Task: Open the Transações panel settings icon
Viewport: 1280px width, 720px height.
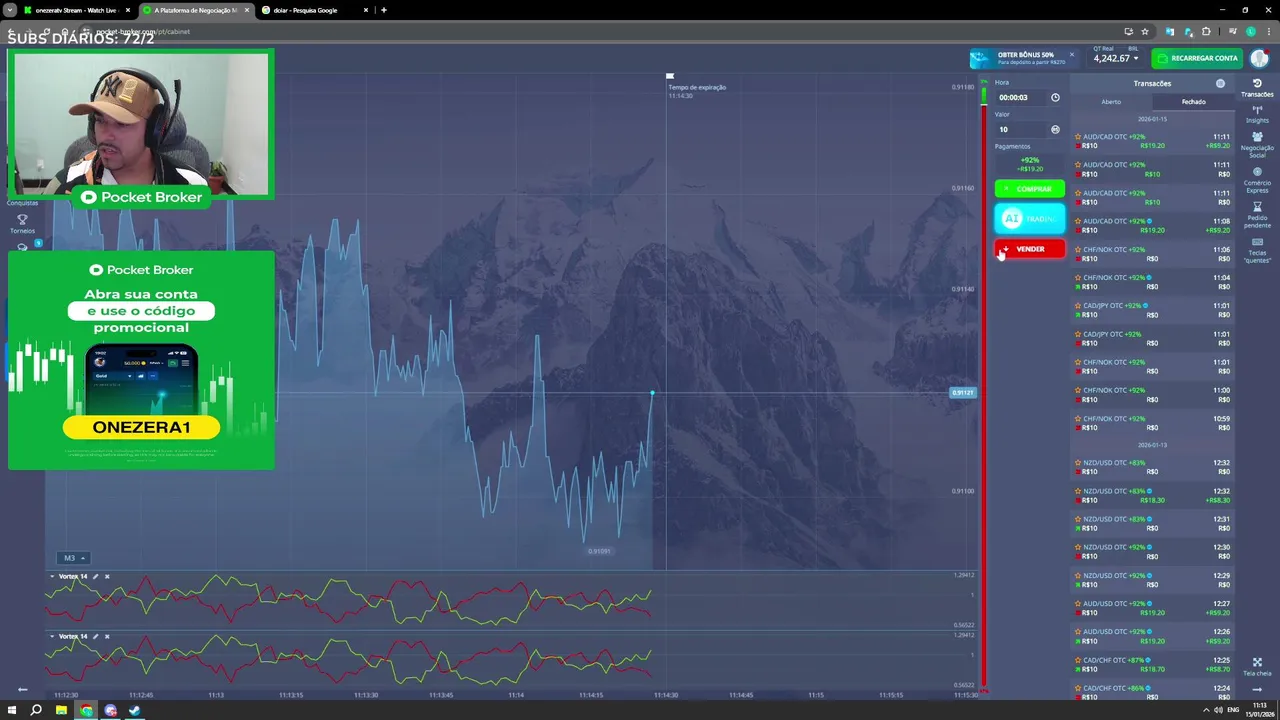Action: point(1220,83)
